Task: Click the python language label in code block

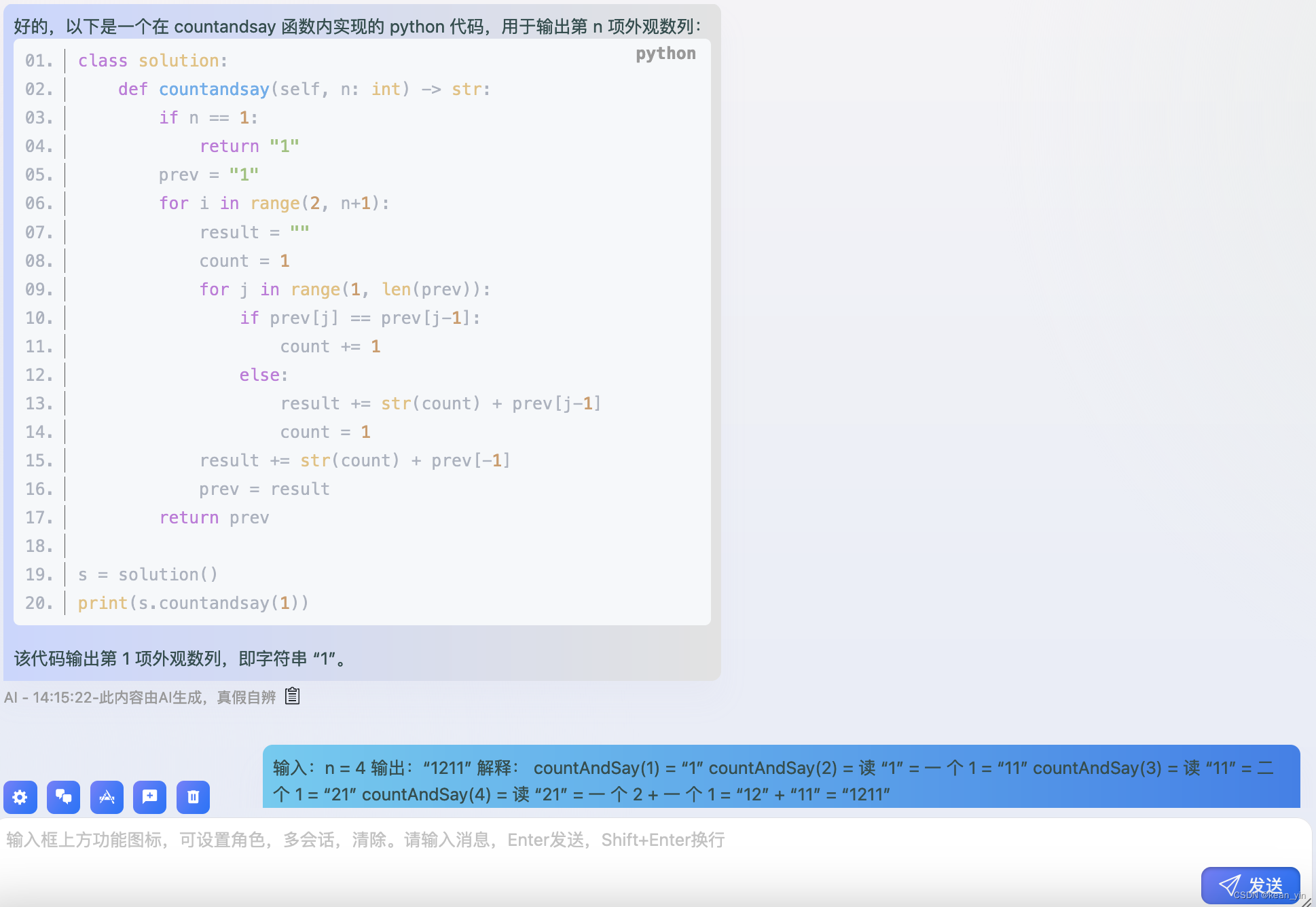Action: point(665,54)
